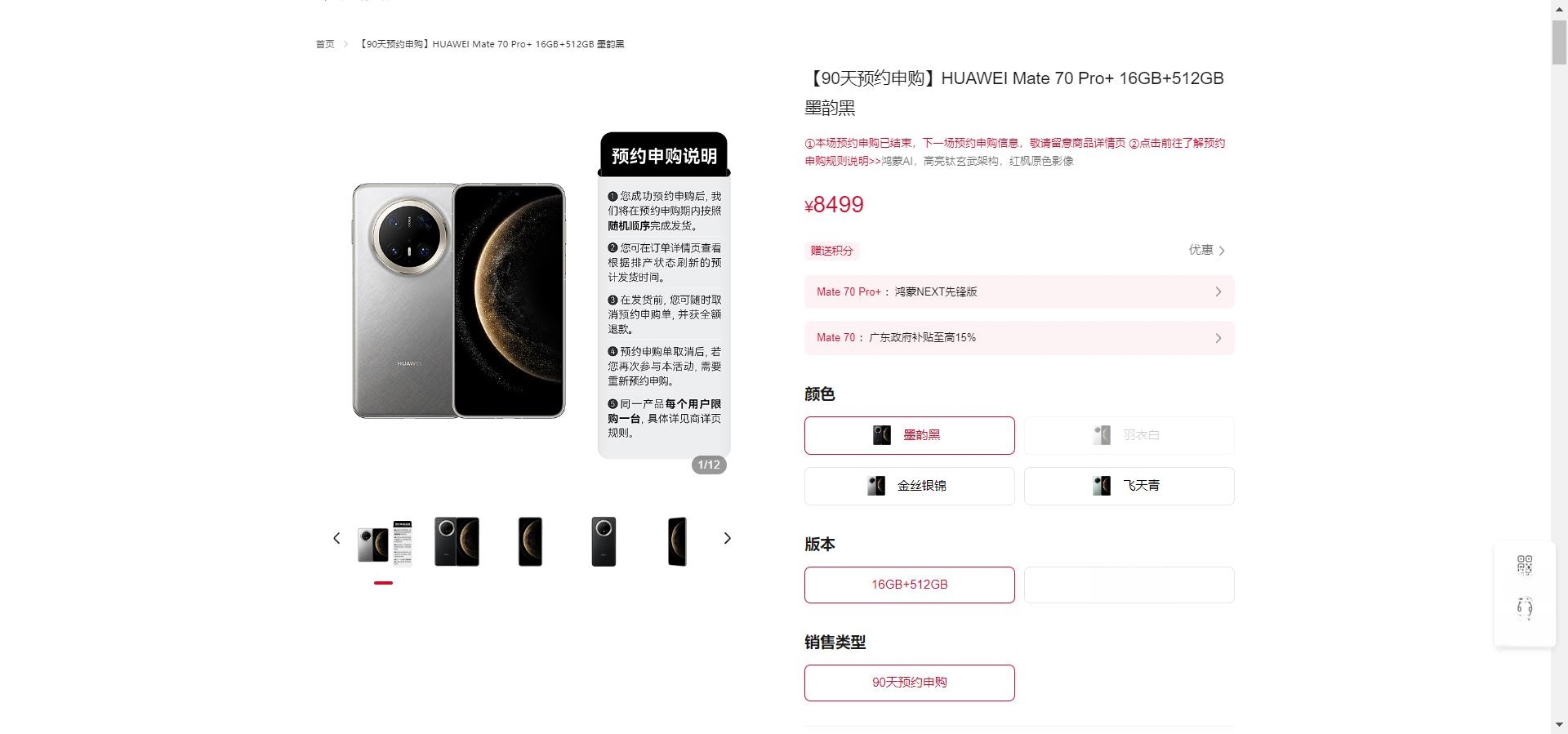Select the 16GB+512GB version

(909, 585)
